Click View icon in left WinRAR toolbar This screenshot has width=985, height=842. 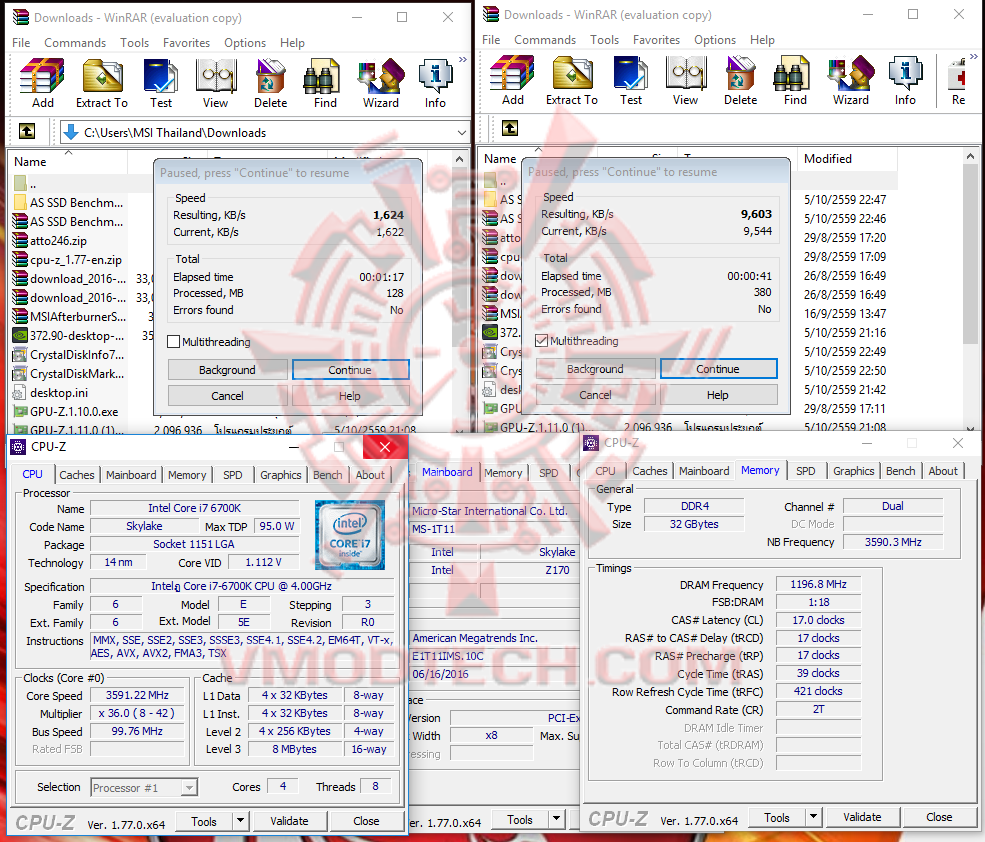click(x=215, y=77)
